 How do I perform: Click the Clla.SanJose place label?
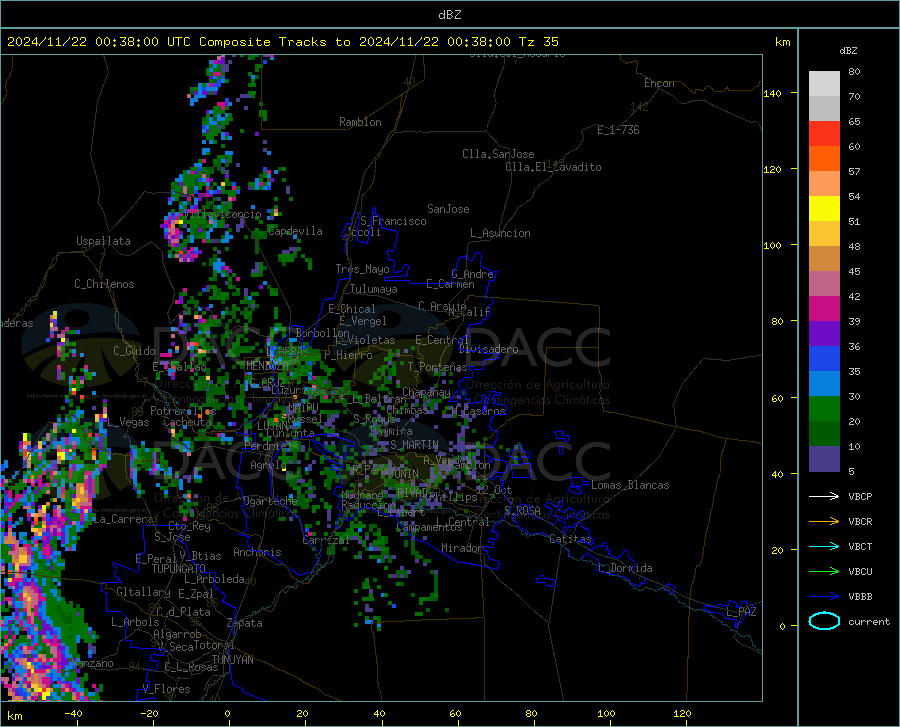(x=498, y=154)
